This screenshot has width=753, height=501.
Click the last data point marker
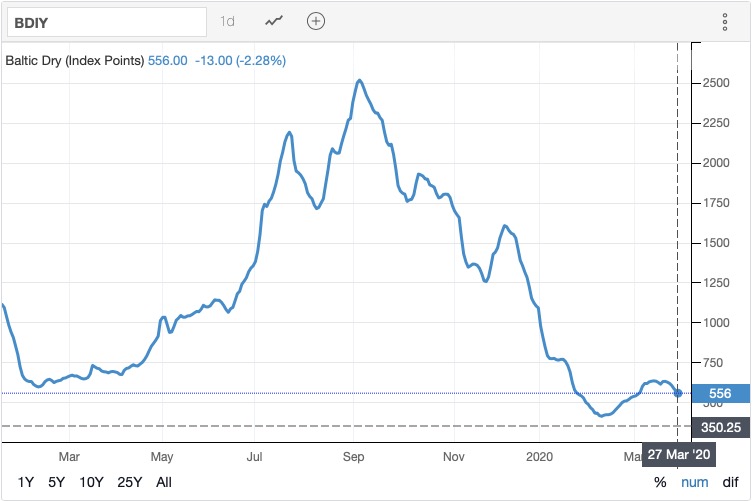pyautogui.click(x=678, y=393)
